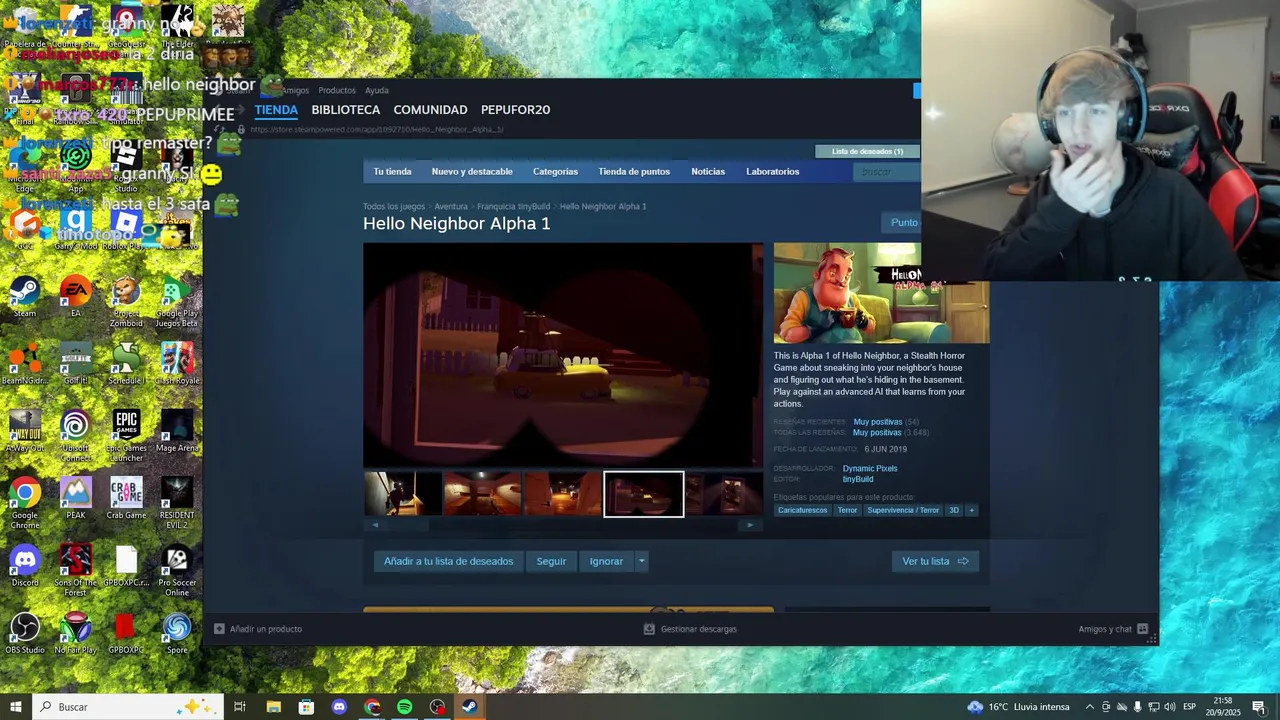The width and height of the screenshot is (1280, 720).
Task: Launch Clash Royale desktop icon
Action: point(176,364)
